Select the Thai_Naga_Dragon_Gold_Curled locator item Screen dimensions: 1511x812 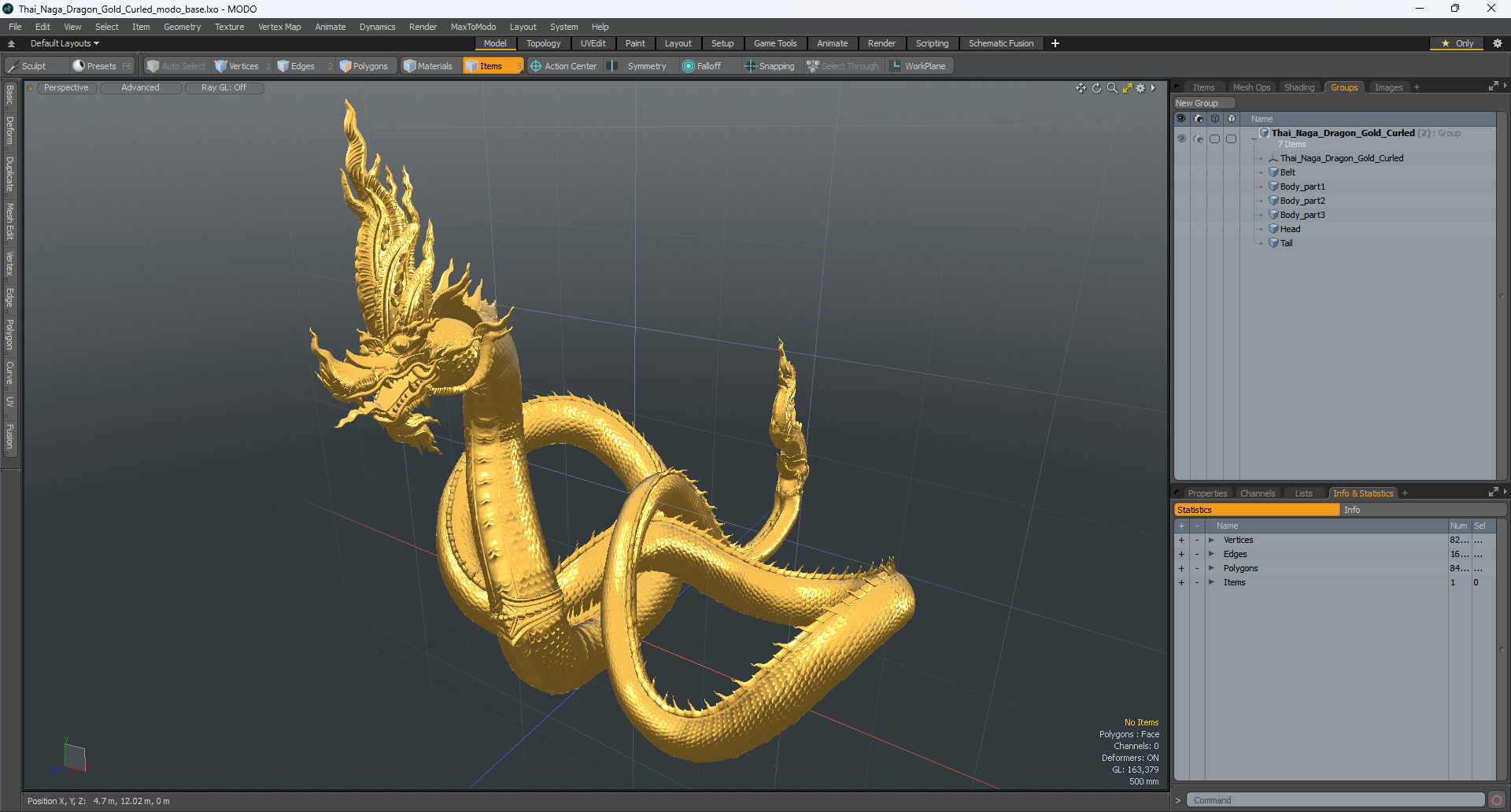1342,158
